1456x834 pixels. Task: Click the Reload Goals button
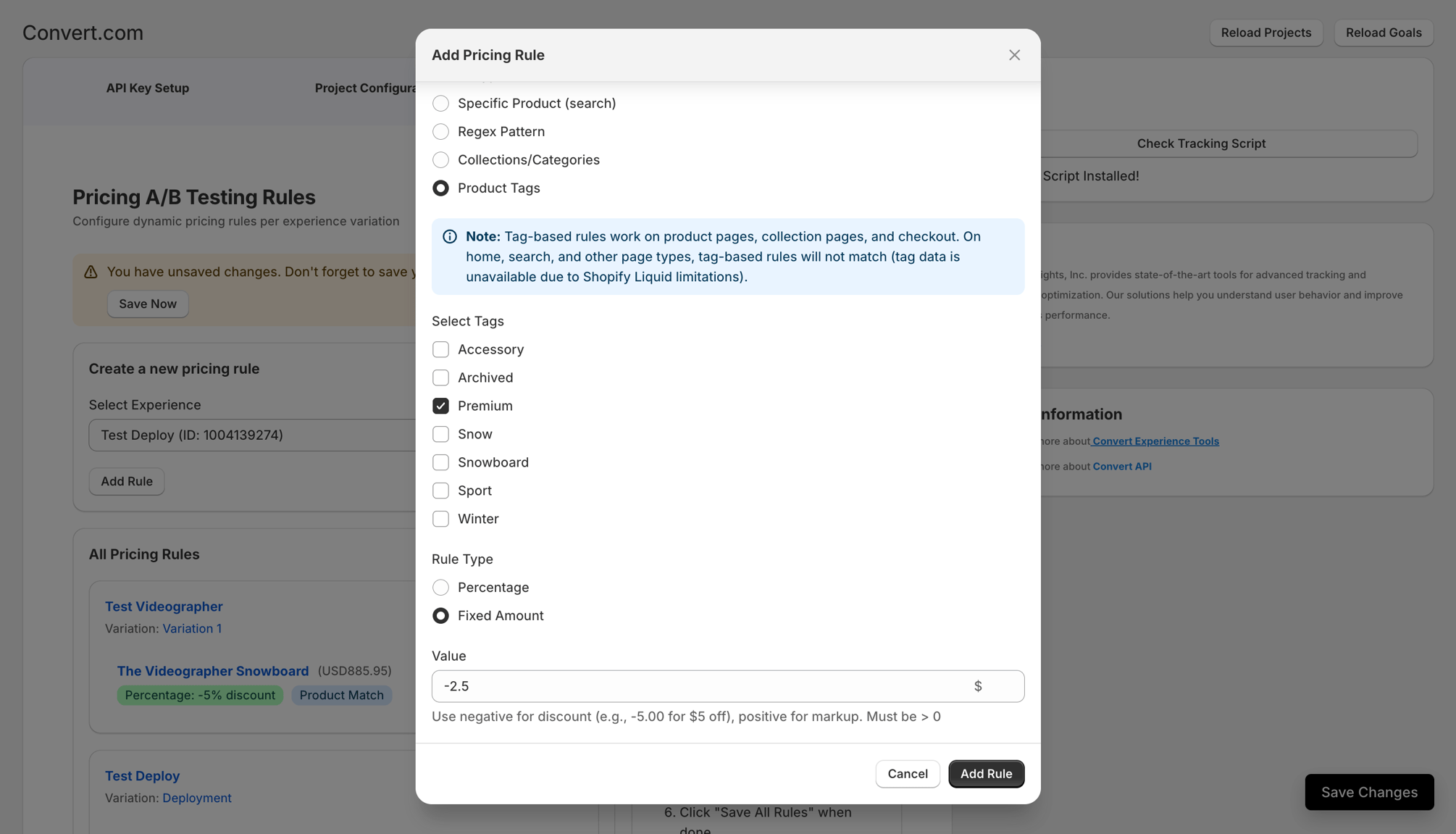(x=1384, y=33)
